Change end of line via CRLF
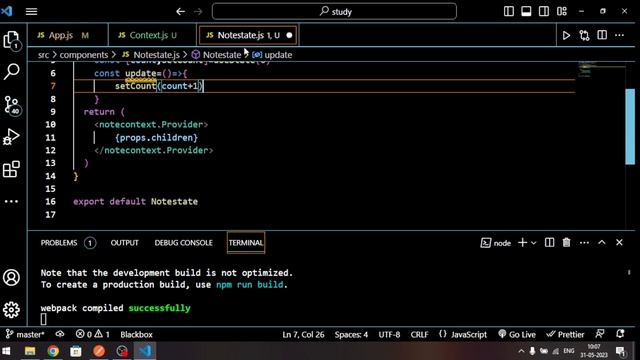The height and width of the screenshot is (360, 640). pos(419,334)
